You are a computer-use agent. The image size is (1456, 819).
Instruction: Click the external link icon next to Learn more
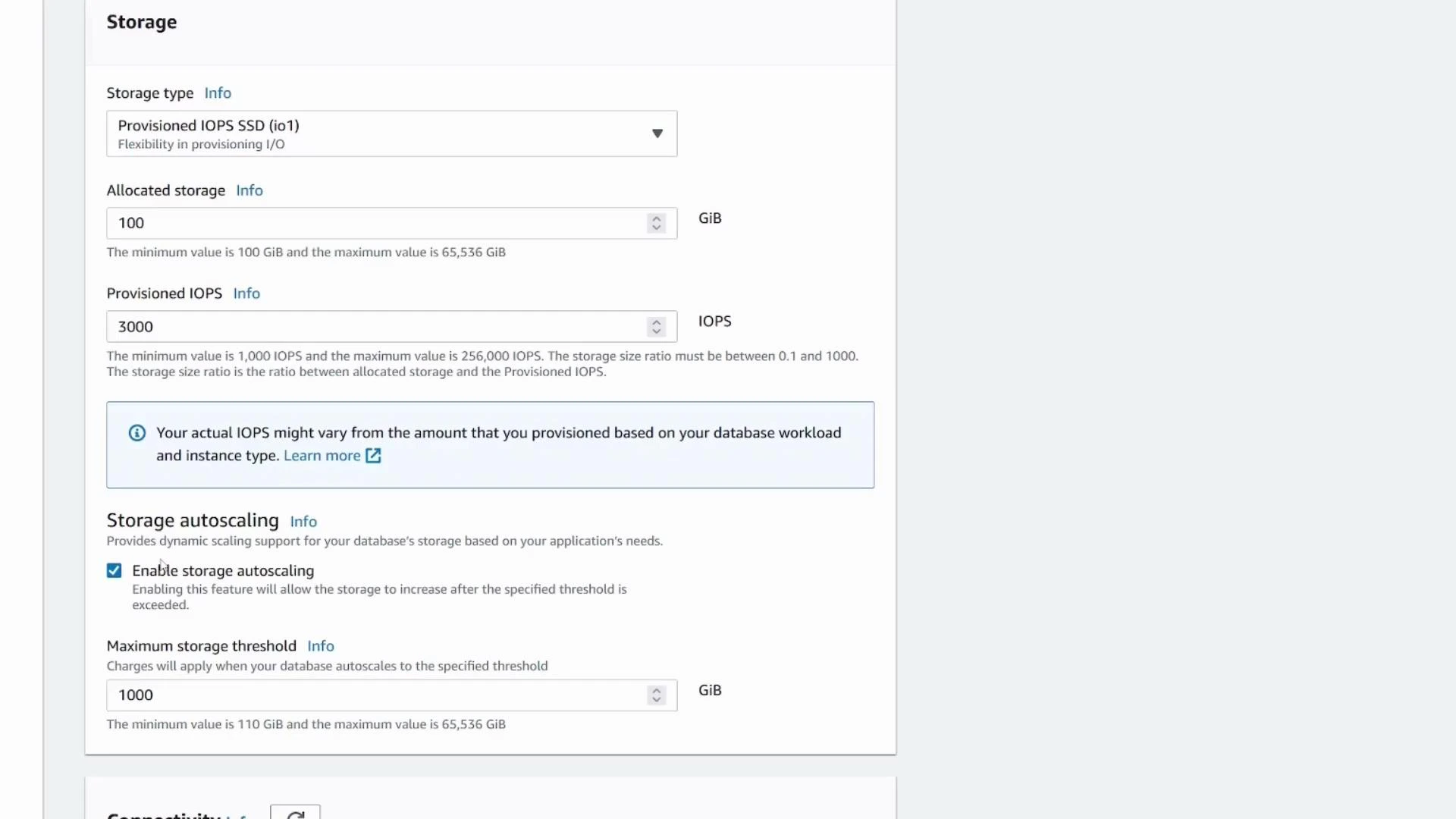(373, 456)
